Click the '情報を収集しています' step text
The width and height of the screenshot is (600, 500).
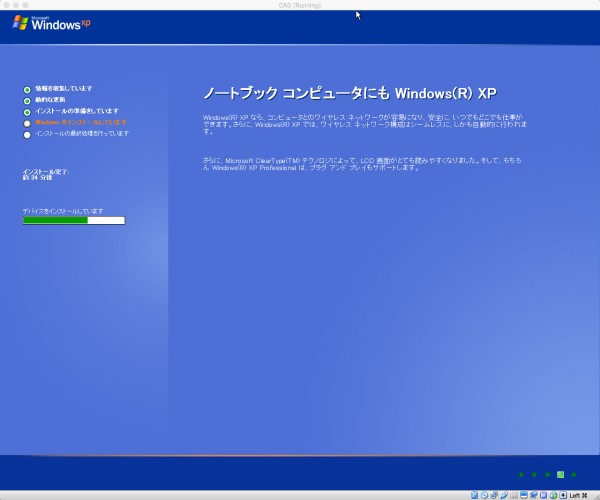coord(64,88)
